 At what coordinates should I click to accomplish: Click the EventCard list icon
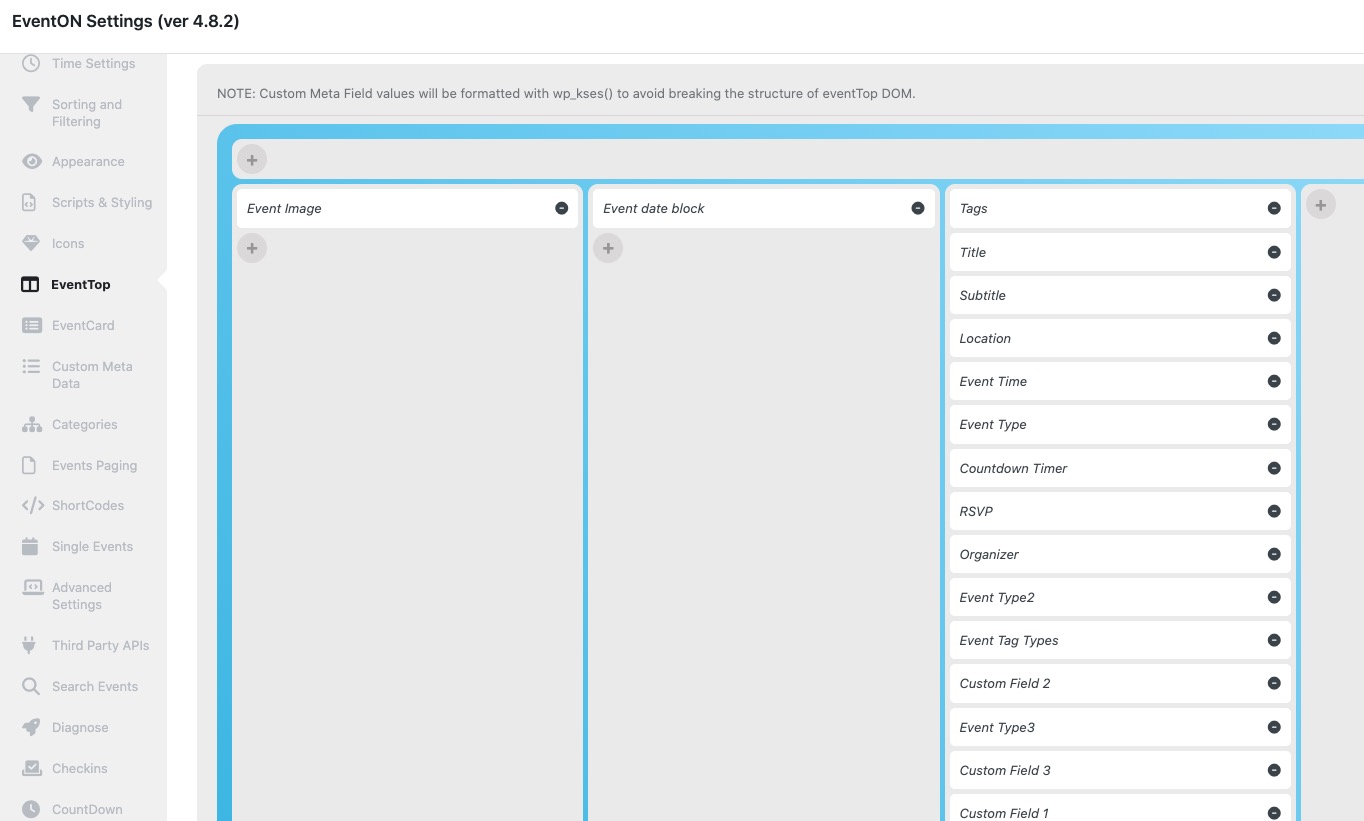31,325
